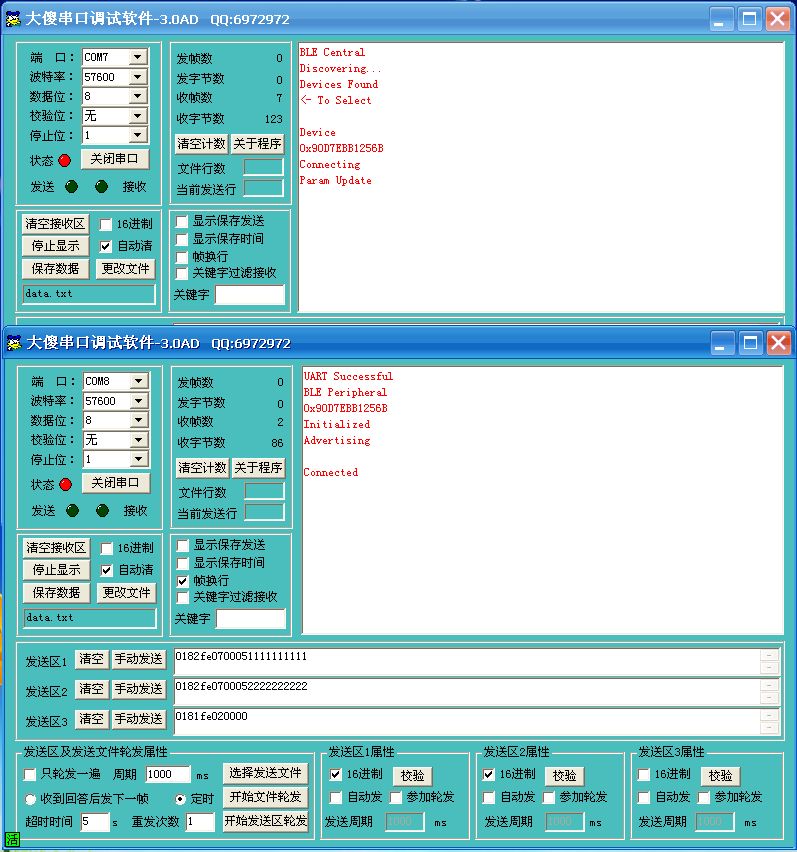
Task: Check 显示保存发送 in the COM7 window
Action: click(x=182, y=221)
